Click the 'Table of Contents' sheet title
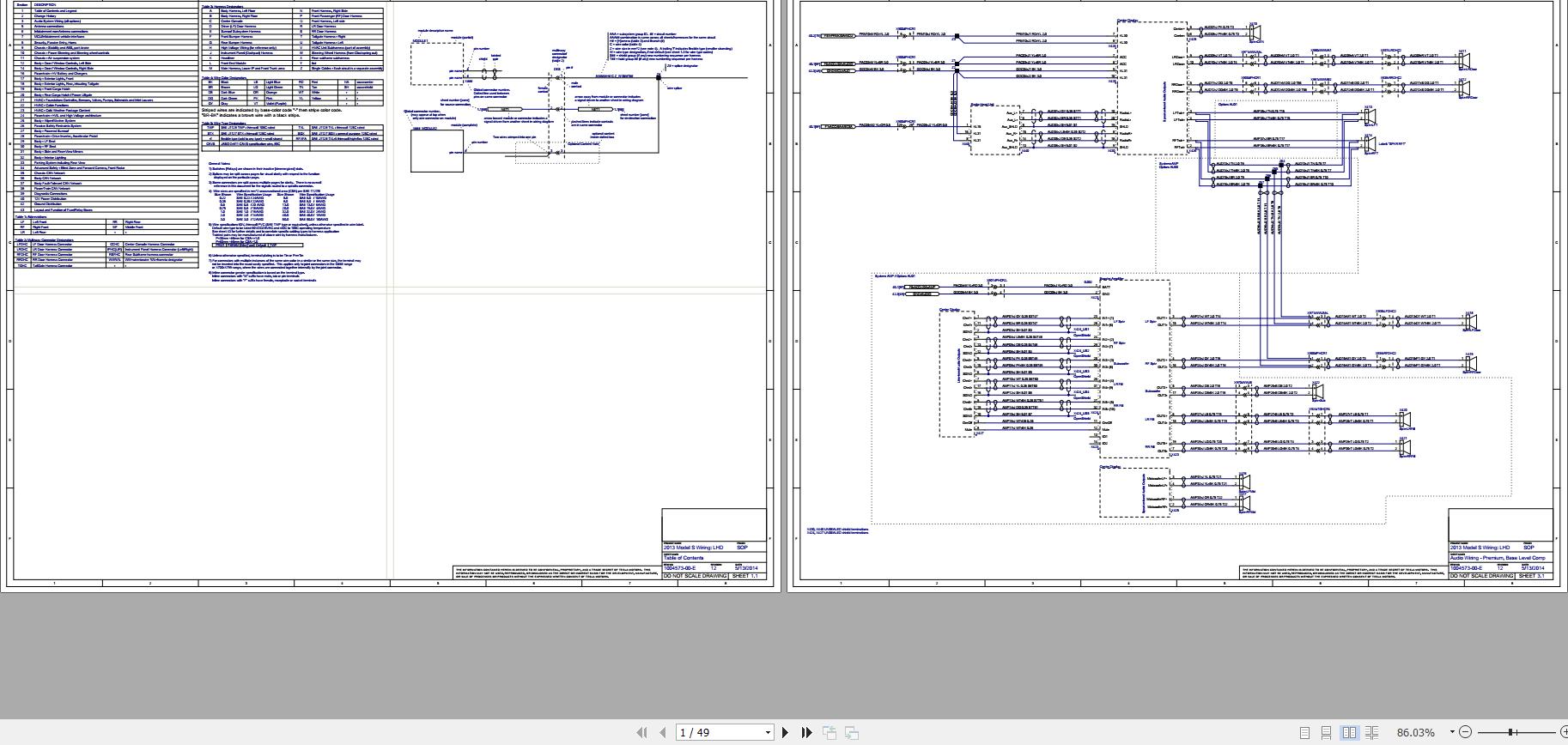1568x745 pixels. click(x=683, y=558)
